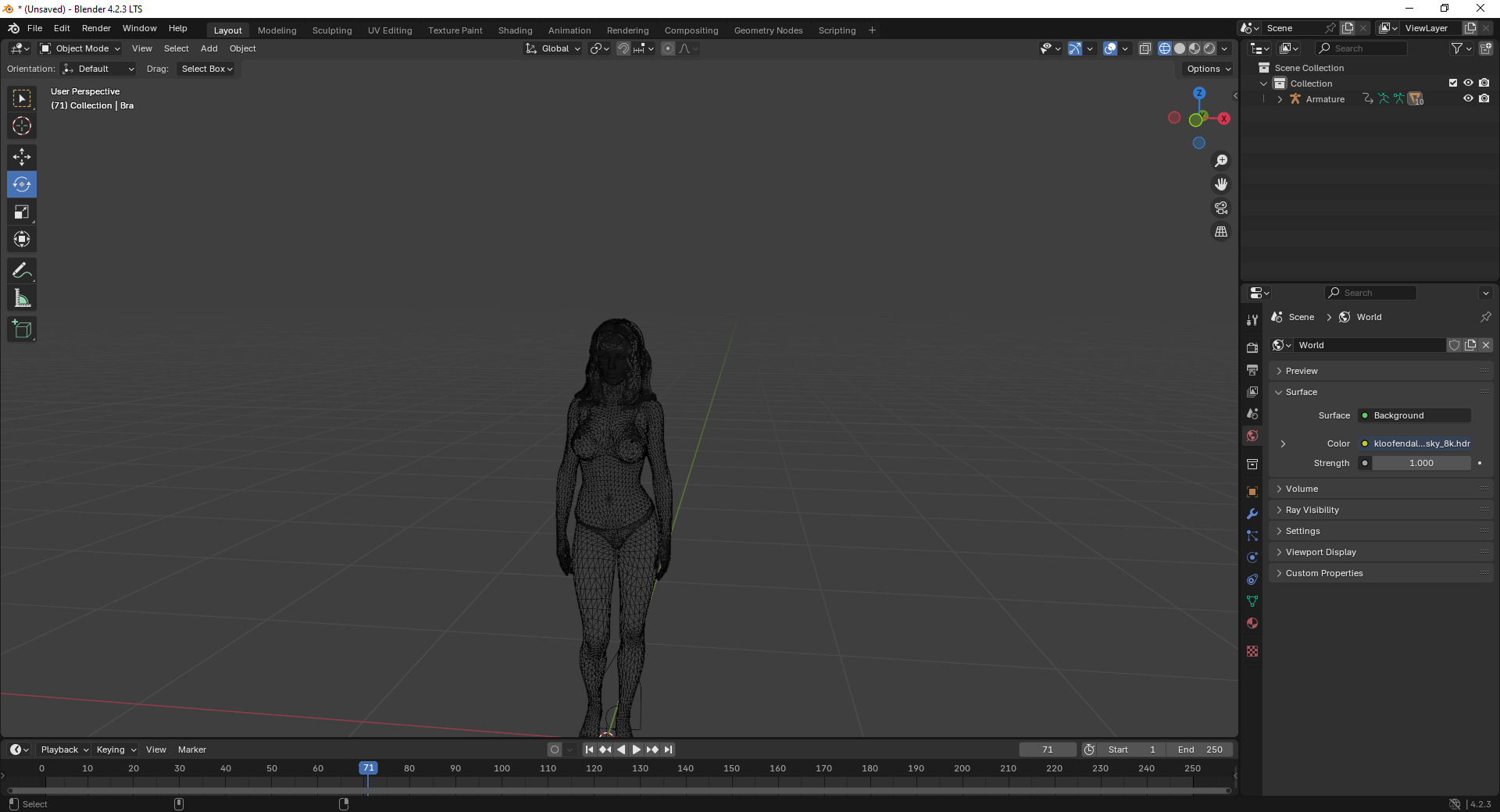Switch to the Sculpting workspace tab
Image resolution: width=1500 pixels, height=812 pixels.
tap(332, 30)
